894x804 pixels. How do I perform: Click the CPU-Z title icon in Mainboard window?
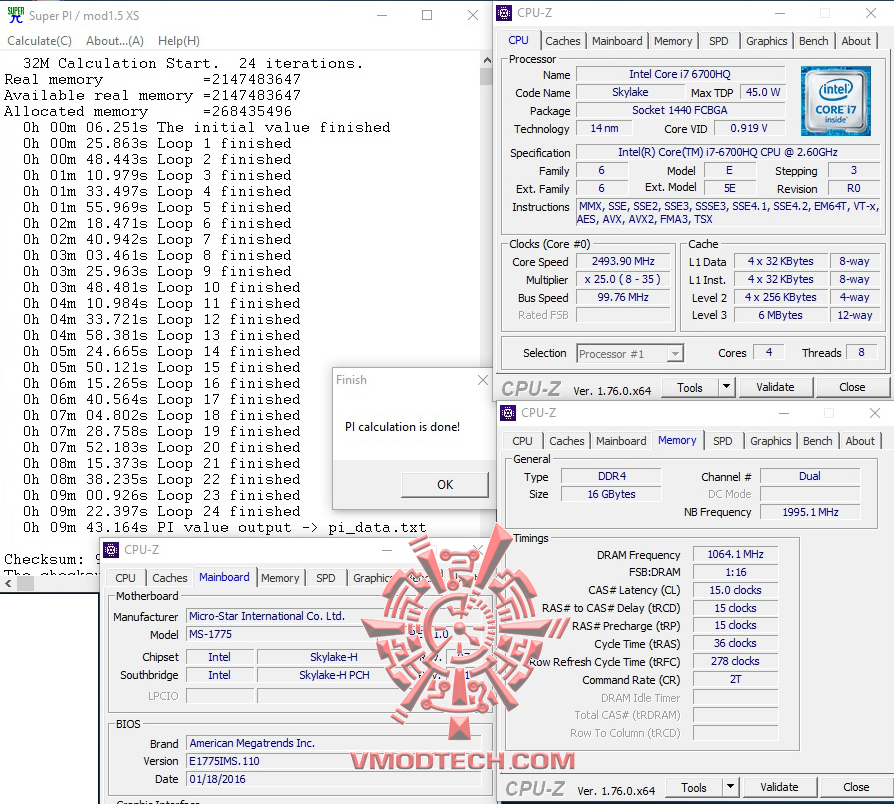[111, 550]
